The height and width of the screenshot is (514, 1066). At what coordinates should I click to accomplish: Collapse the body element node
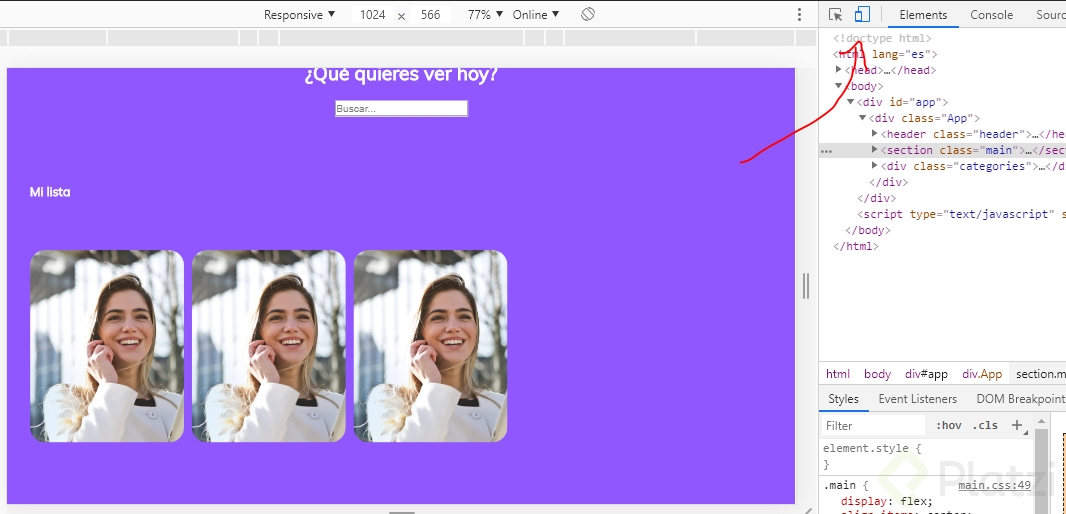(838, 86)
